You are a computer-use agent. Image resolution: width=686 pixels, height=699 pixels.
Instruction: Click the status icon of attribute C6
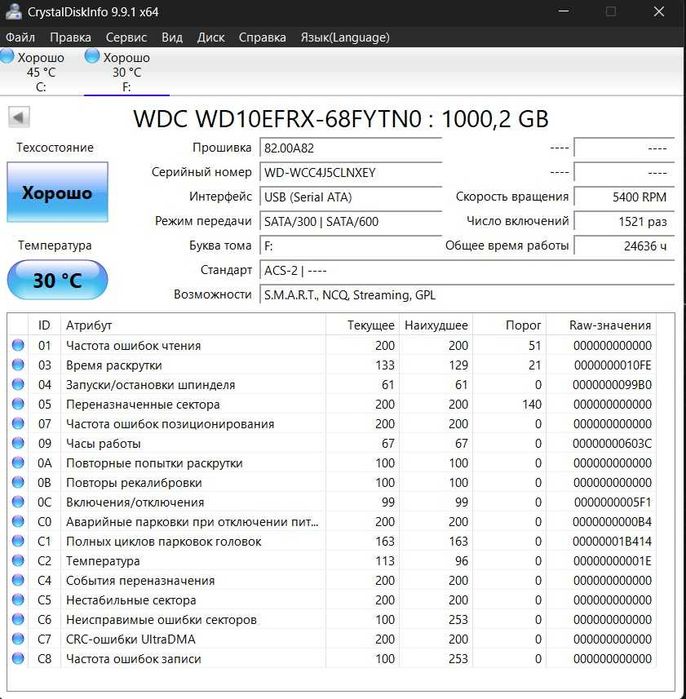(x=18, y=619)
